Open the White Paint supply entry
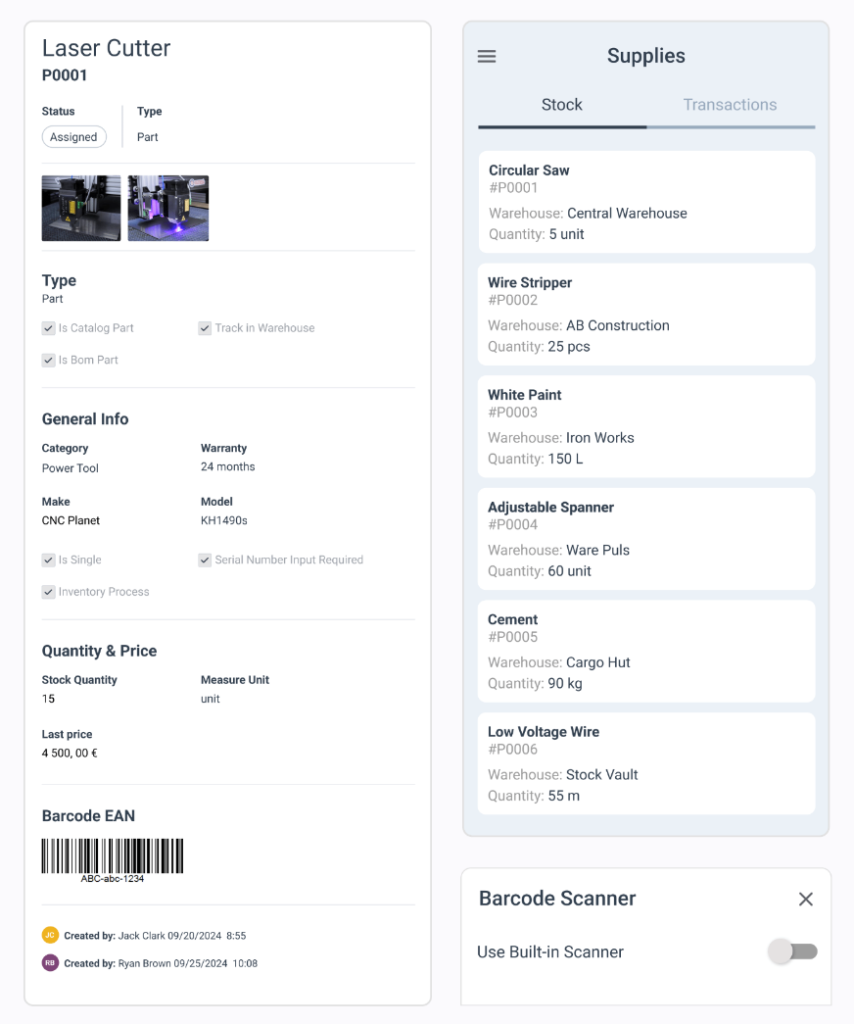Image resolution: width=854 pixels, height=1024 pixels. point(646,426)
